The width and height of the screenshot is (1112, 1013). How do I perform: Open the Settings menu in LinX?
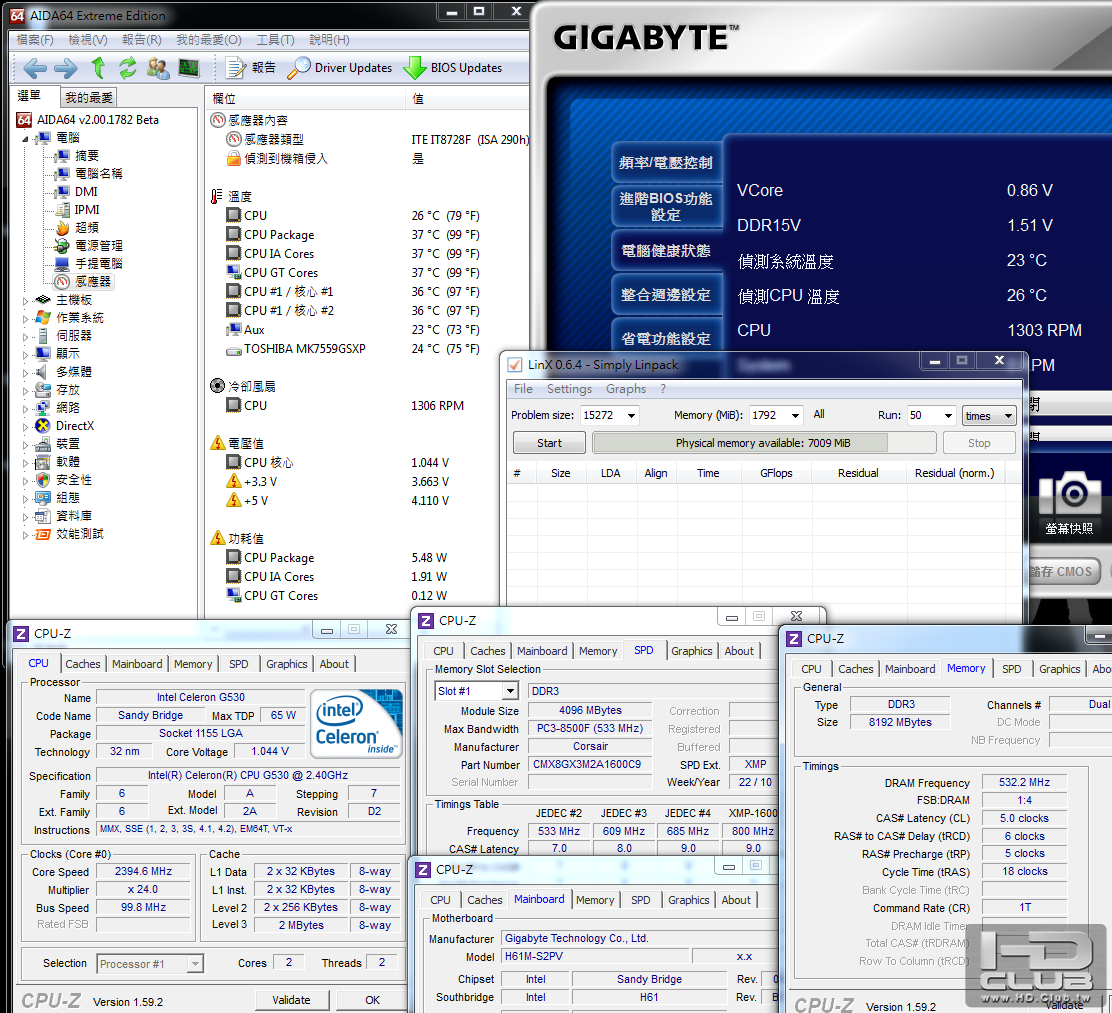coord(569,389)
